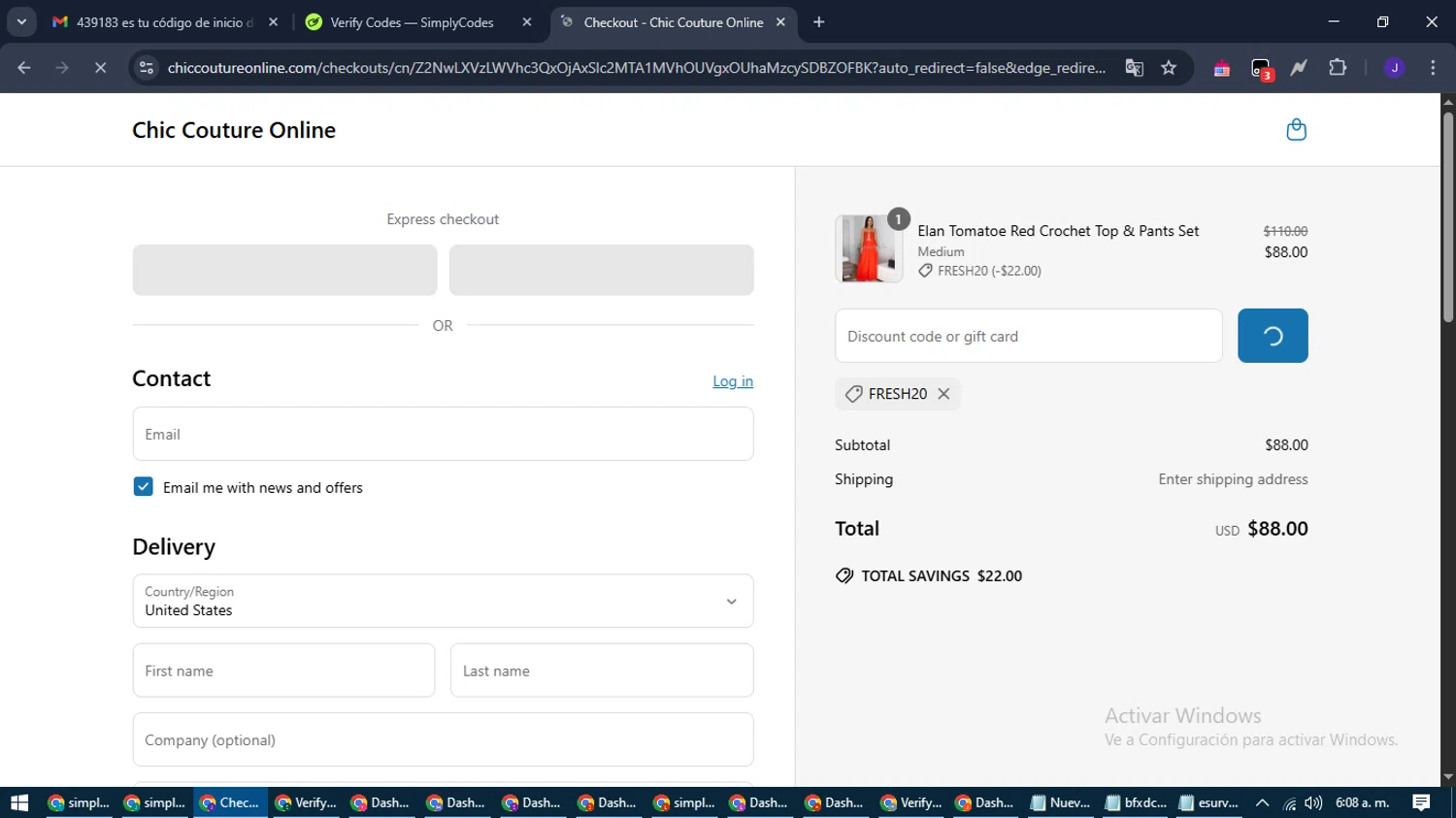Click the Company (optional) field
This screenshot has height=818, width=1456.
tap(443, 739)
